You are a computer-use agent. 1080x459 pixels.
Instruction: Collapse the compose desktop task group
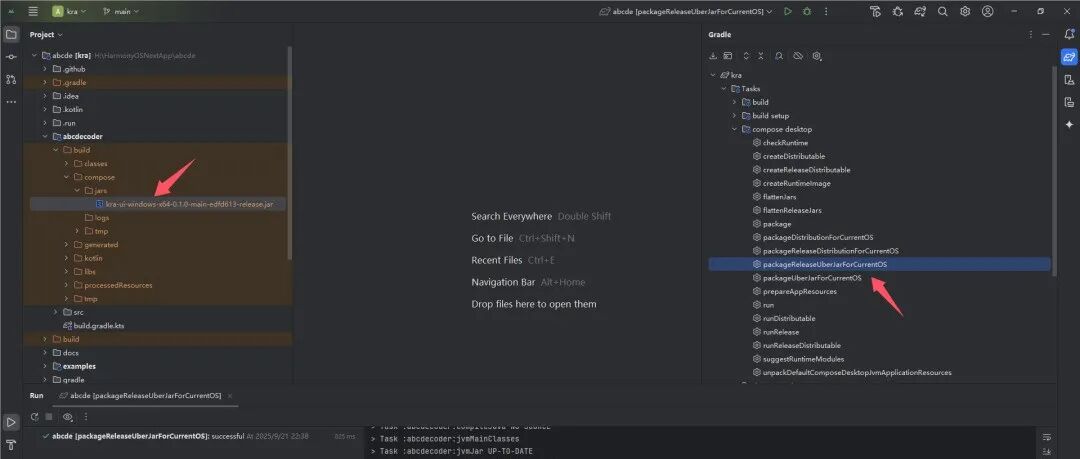734,129
